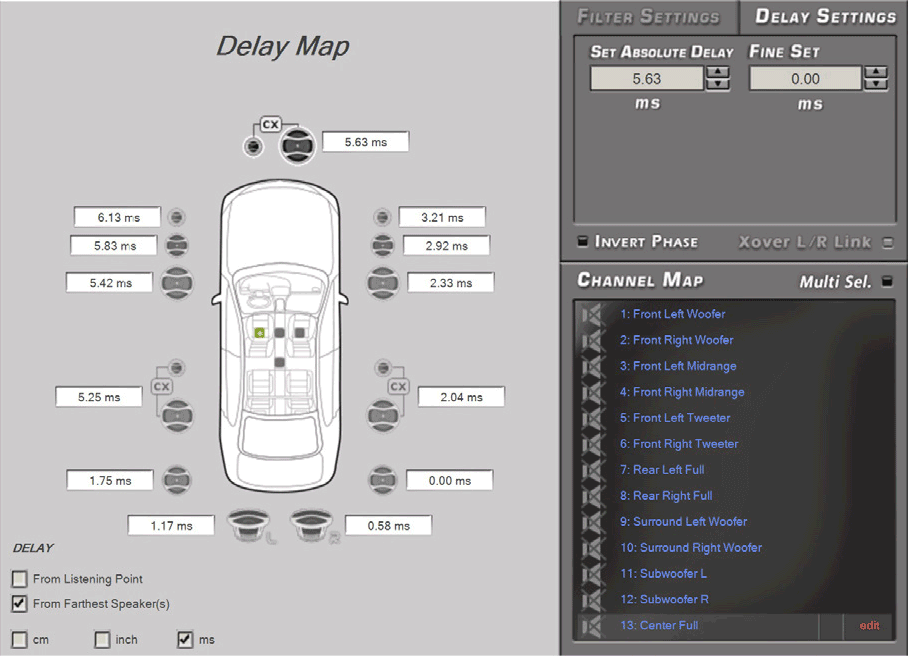Toggle the Invert Phase indicator

(x=582, y=241)
